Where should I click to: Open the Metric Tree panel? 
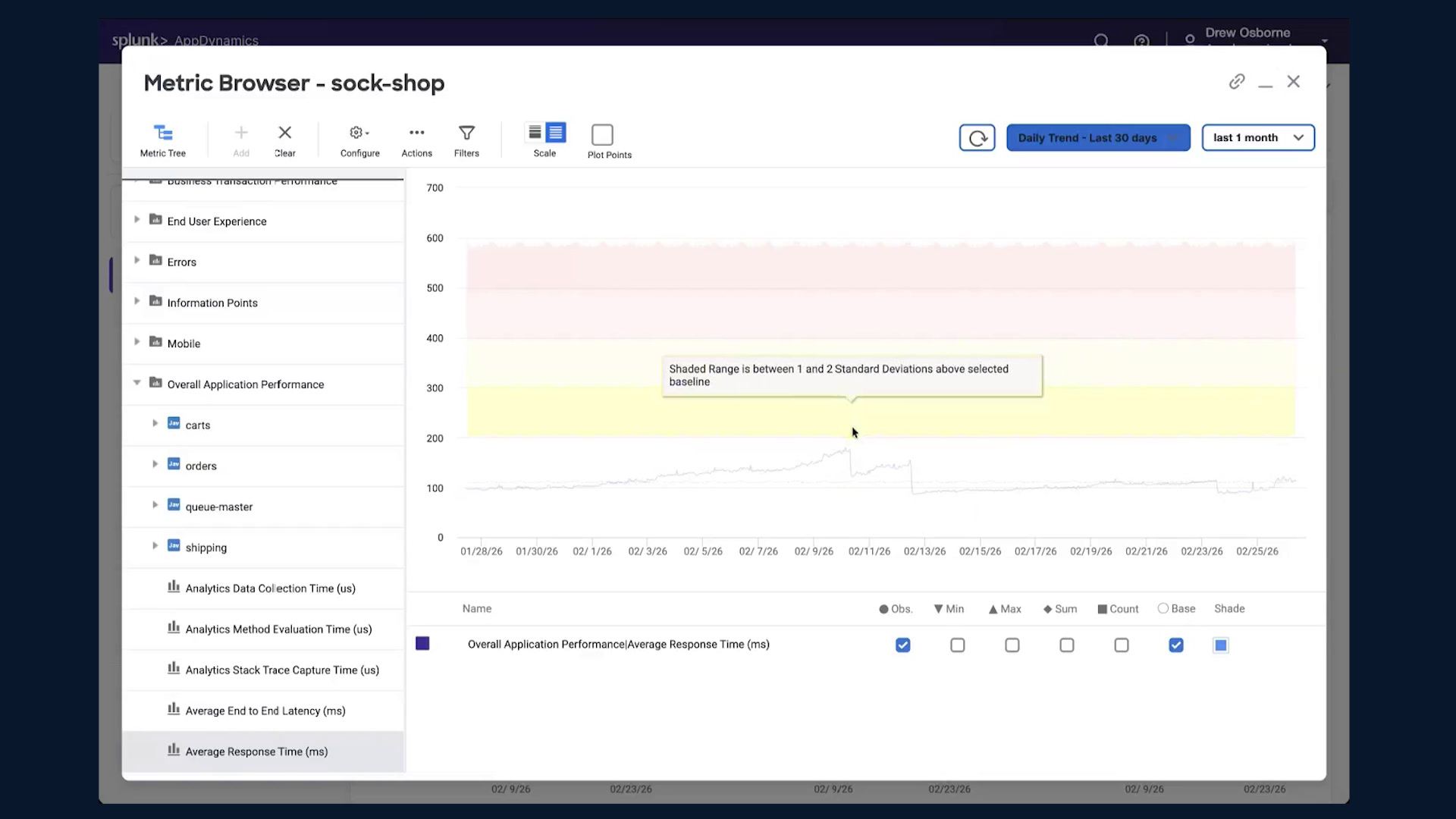(x=163, y=141)
